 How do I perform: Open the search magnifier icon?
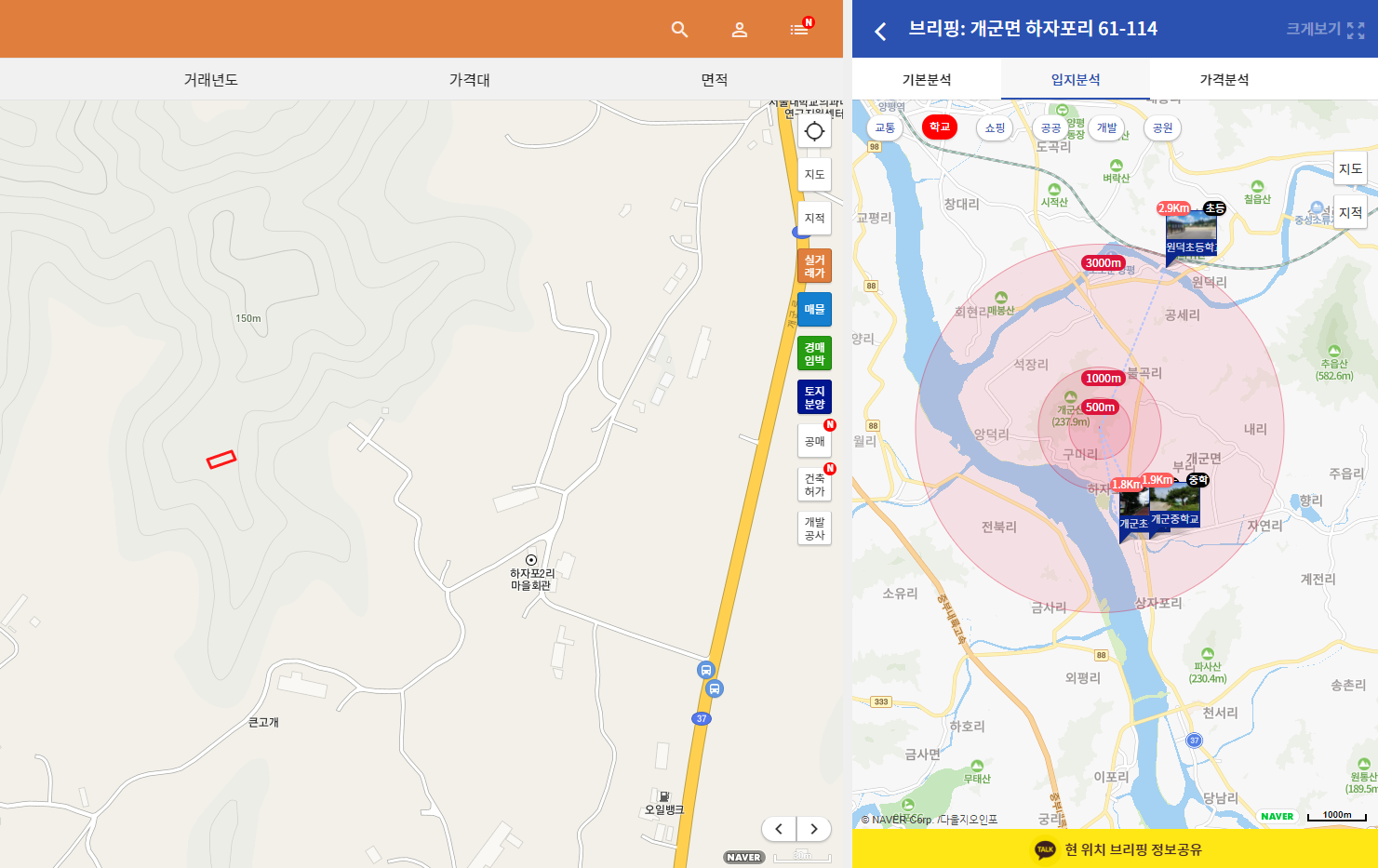pos(679,30)
